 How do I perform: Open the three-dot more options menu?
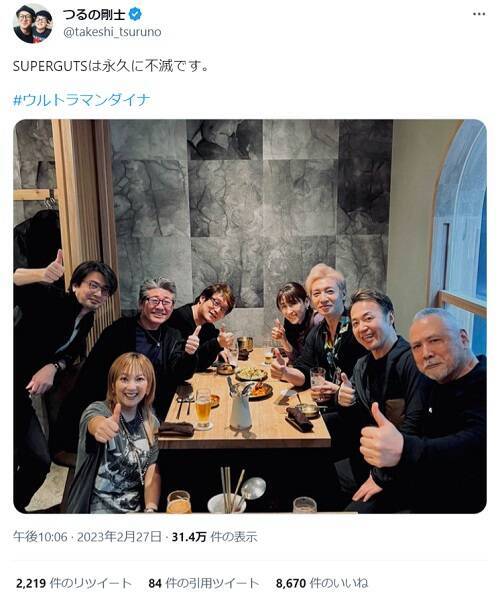point(479,15)
